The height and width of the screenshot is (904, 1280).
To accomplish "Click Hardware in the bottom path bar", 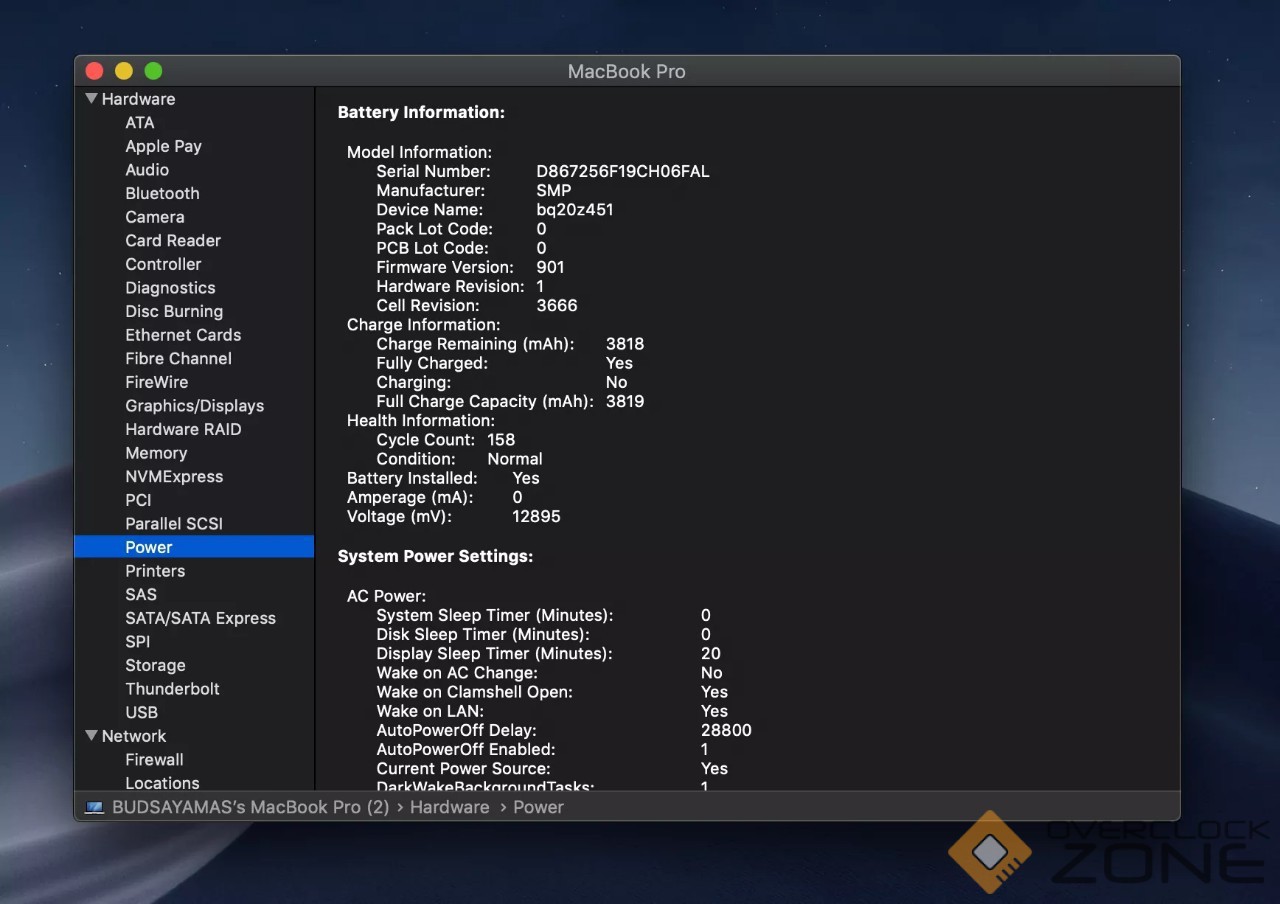I will pyautogui.click(x=449, y=807).
